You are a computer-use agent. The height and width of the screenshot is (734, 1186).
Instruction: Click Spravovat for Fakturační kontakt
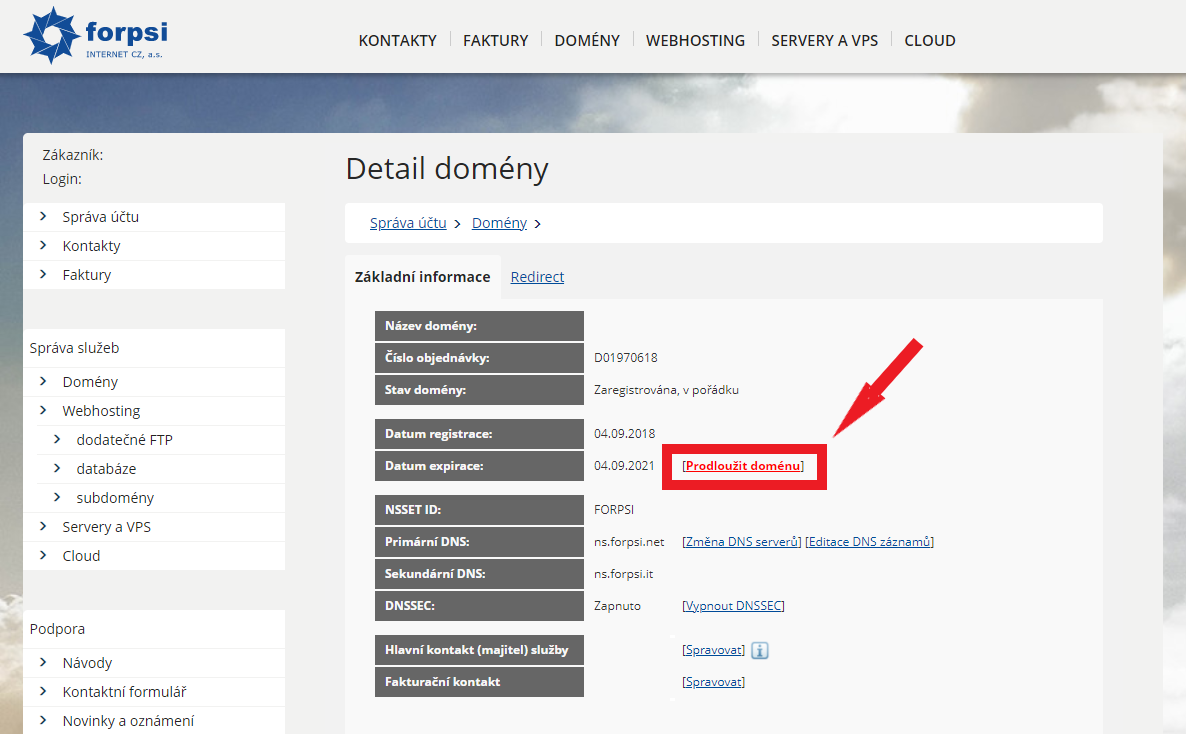[x=713, y=682]
